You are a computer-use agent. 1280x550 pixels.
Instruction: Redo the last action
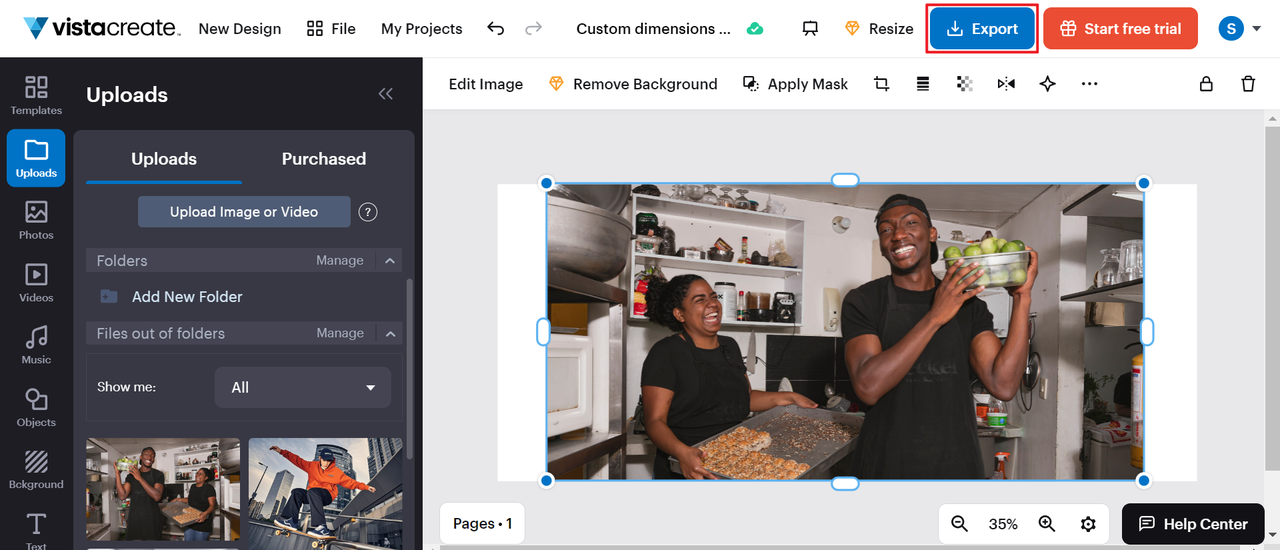[x=534, y=28]
